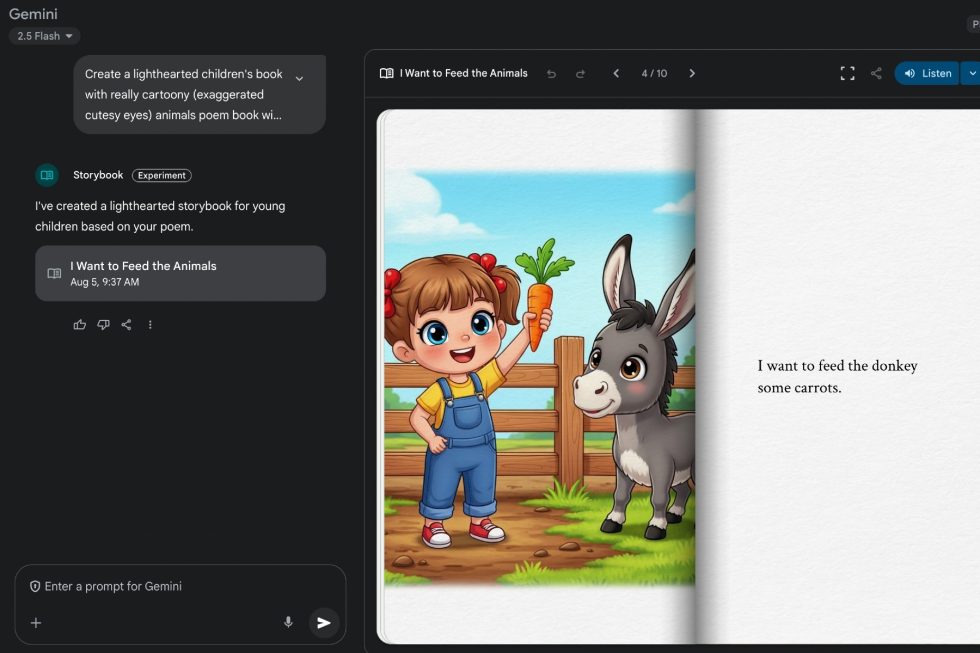
Task: Click the undo arrow in the storybook toolbar
Action: click(x=552, y=73)
